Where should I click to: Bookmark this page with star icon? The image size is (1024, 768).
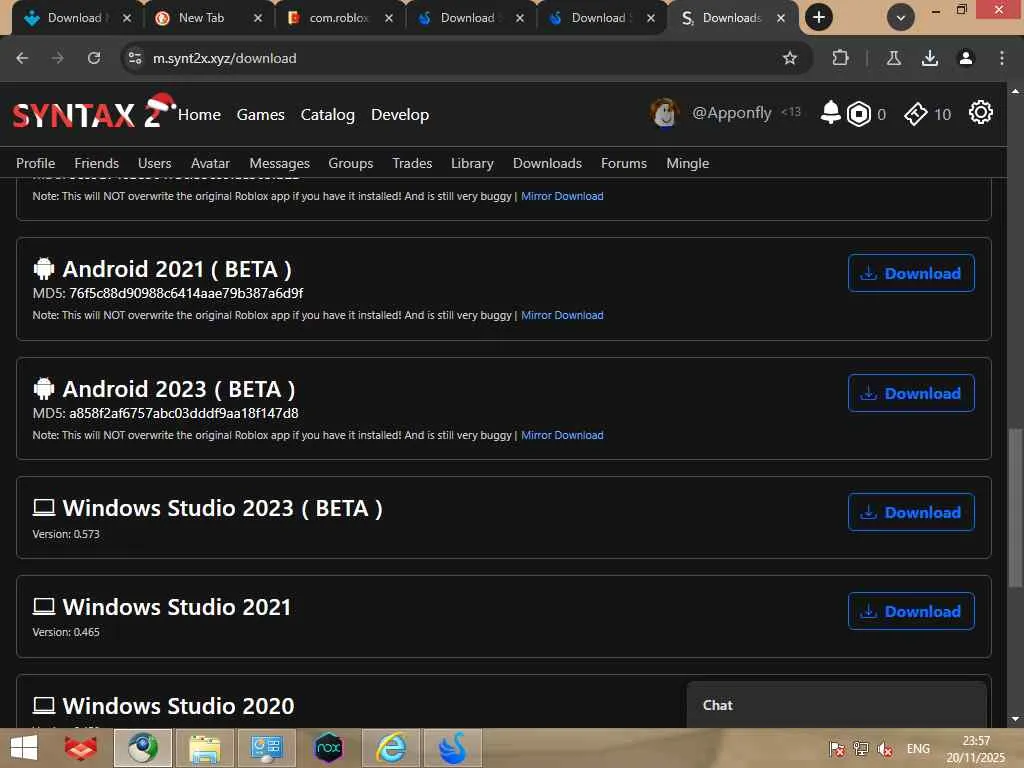point(790,58)
